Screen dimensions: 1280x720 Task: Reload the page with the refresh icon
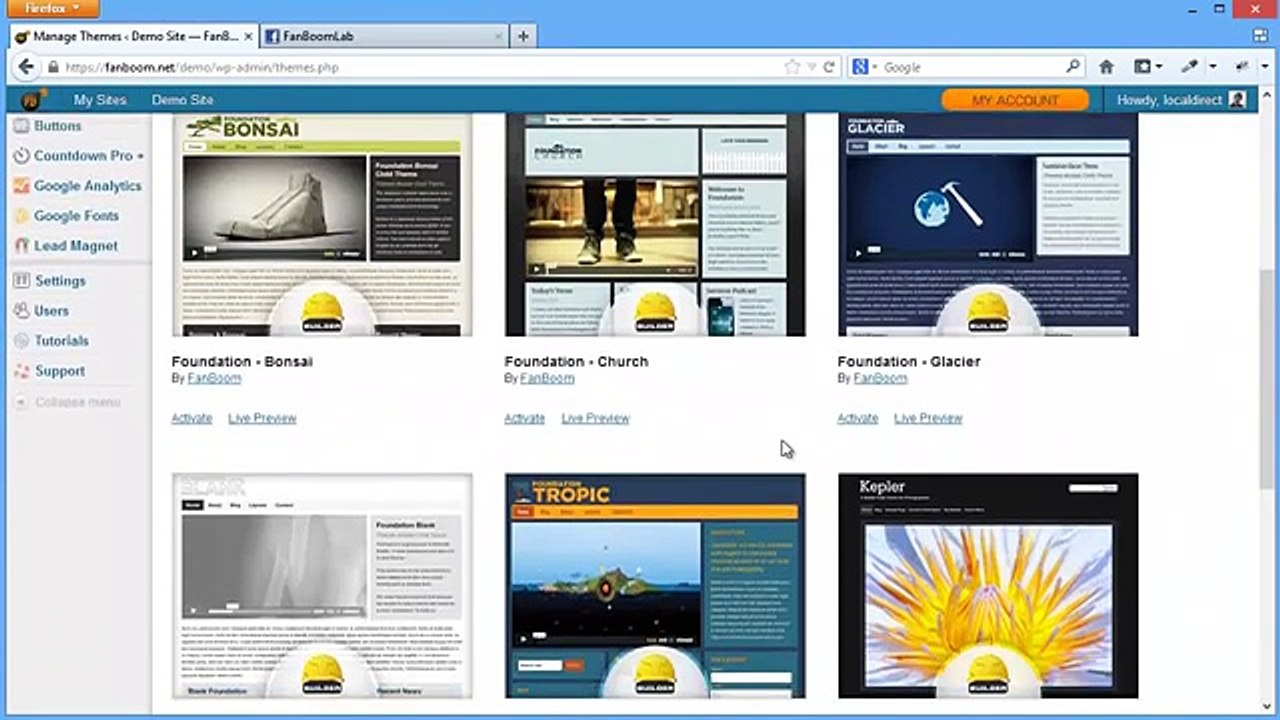829,67
